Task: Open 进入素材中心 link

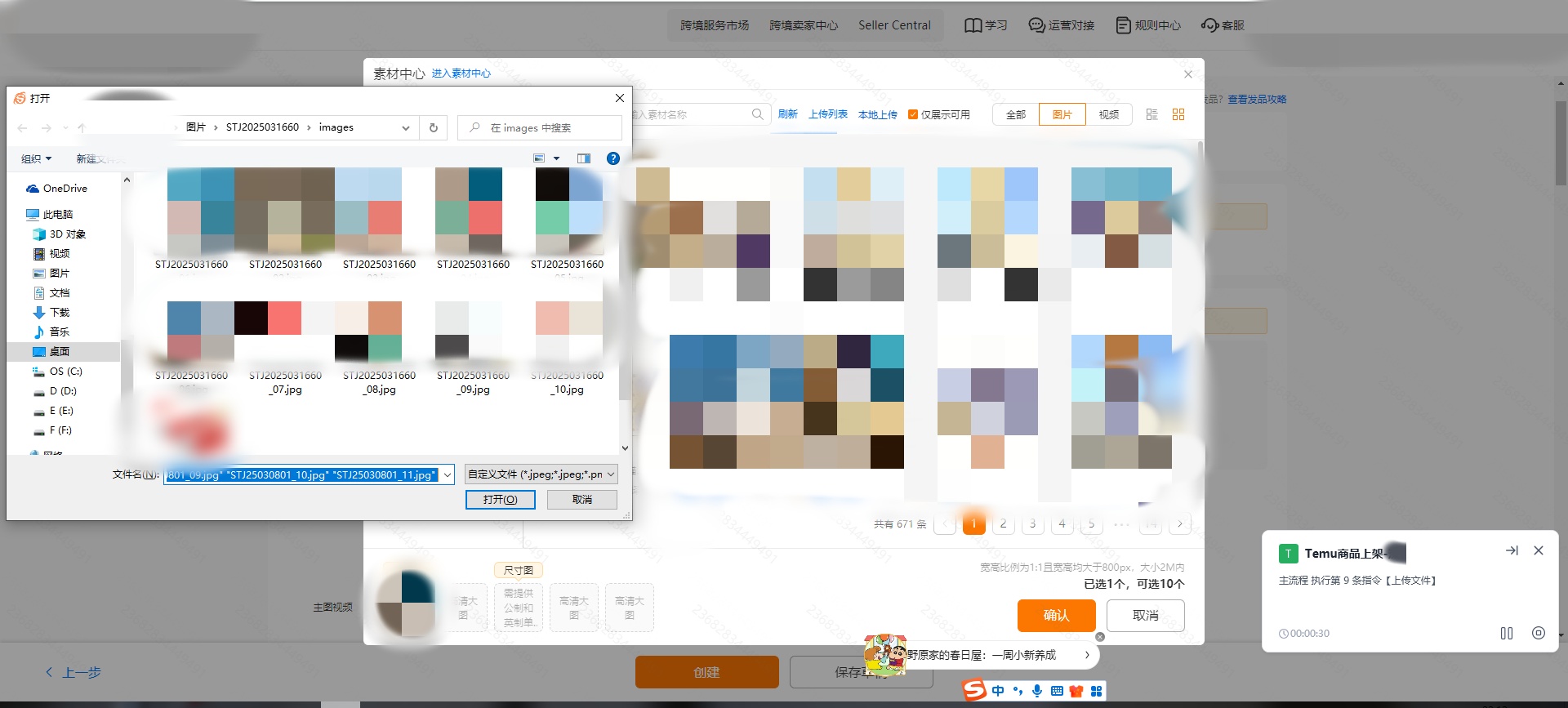Action: [x=461, y=73]
